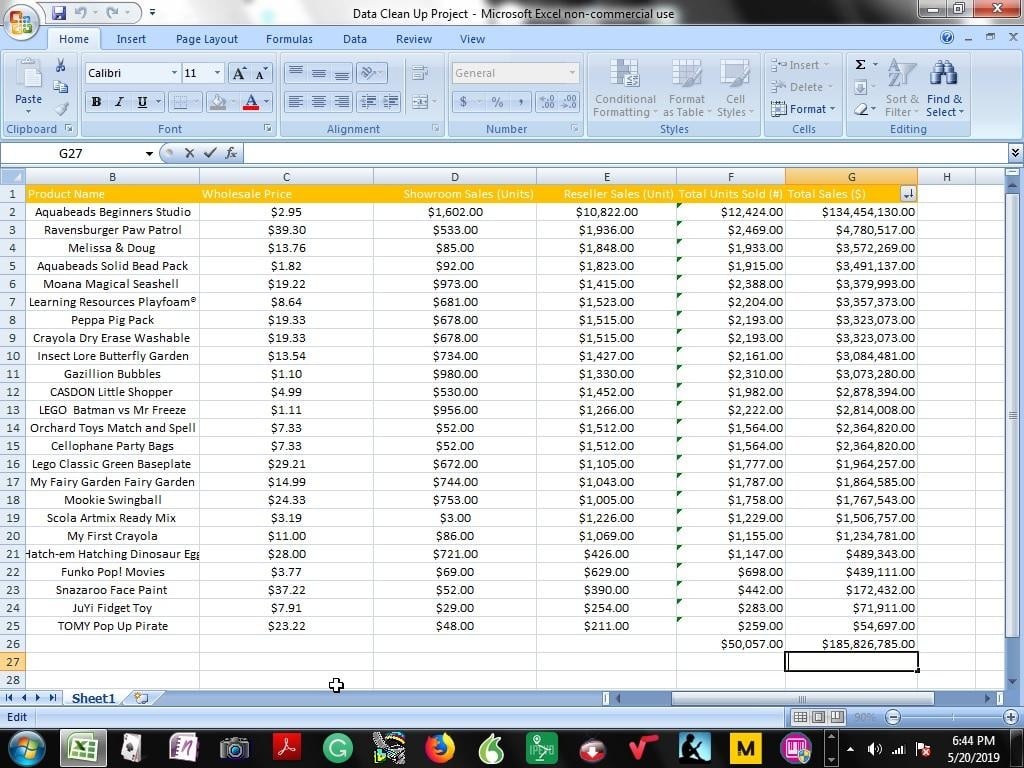This screenshot has width=1024, height=768.
Task: Click the Insert Function fx icon
Action: click(x=231, y=153)
